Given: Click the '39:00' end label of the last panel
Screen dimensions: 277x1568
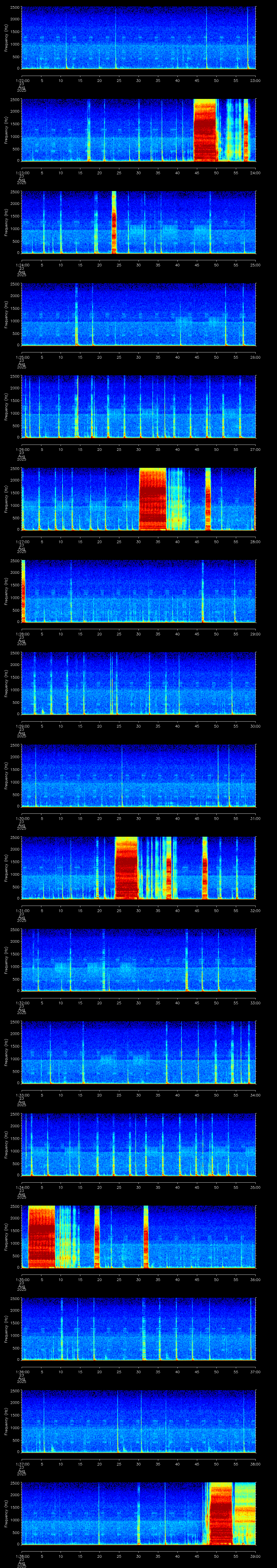Looking at the screenshot, I should 255,1556.
